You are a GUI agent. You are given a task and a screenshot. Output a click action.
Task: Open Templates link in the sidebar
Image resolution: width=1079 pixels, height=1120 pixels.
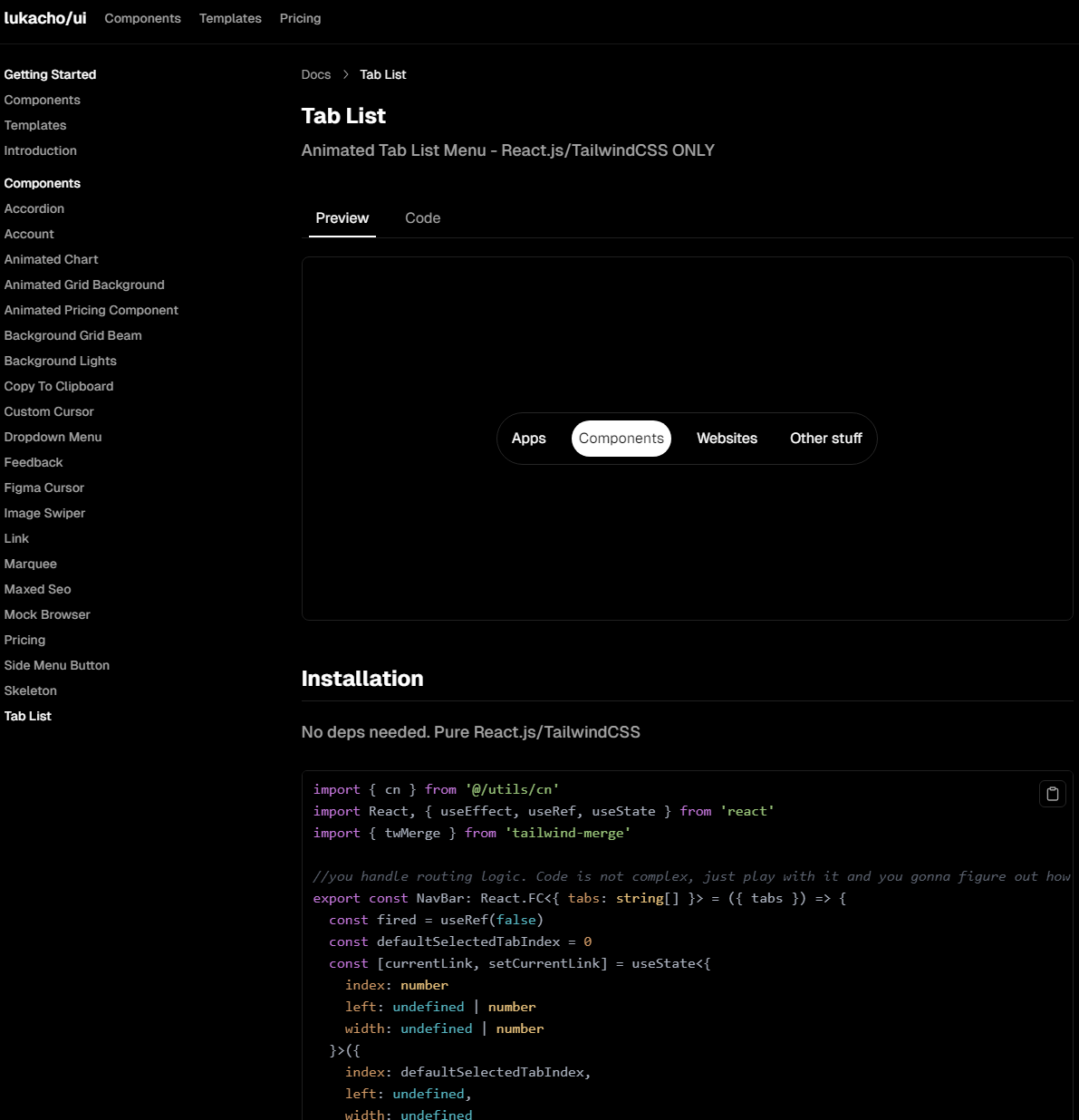[35, 125]
